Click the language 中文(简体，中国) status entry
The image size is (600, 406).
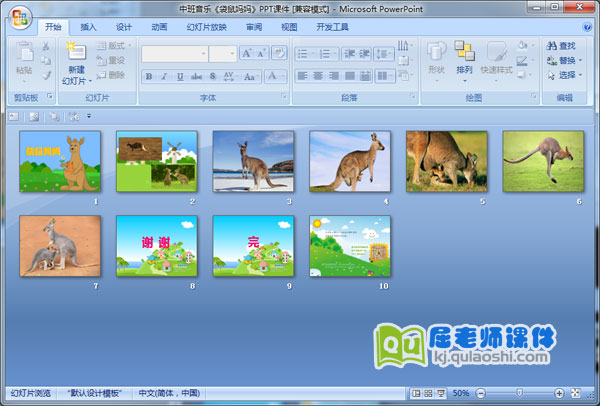coord(169,393)
